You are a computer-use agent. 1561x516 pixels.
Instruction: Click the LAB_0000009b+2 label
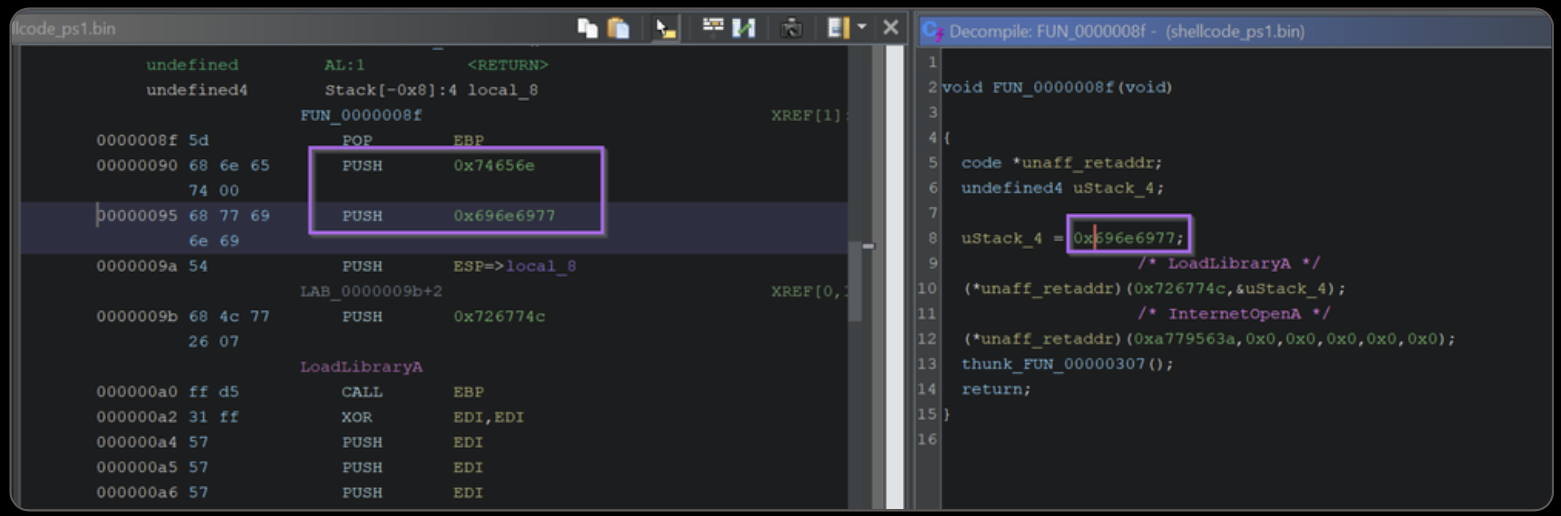[x=372, y=291]
